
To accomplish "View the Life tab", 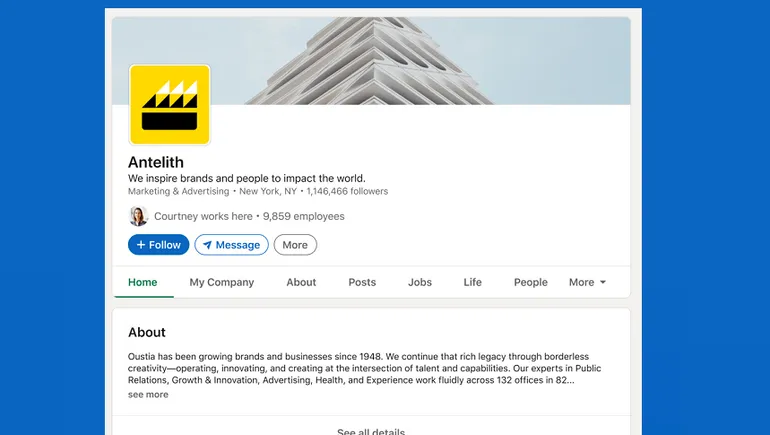I will [x=472, y=282].
